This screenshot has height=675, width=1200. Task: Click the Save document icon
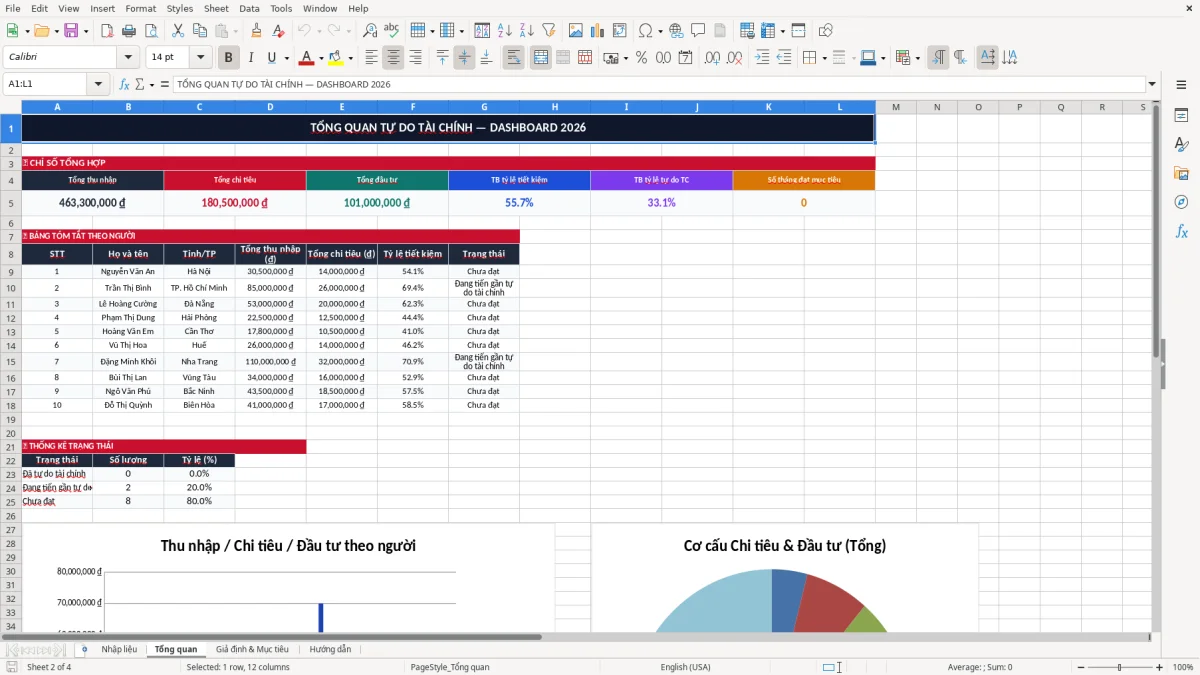71,30
